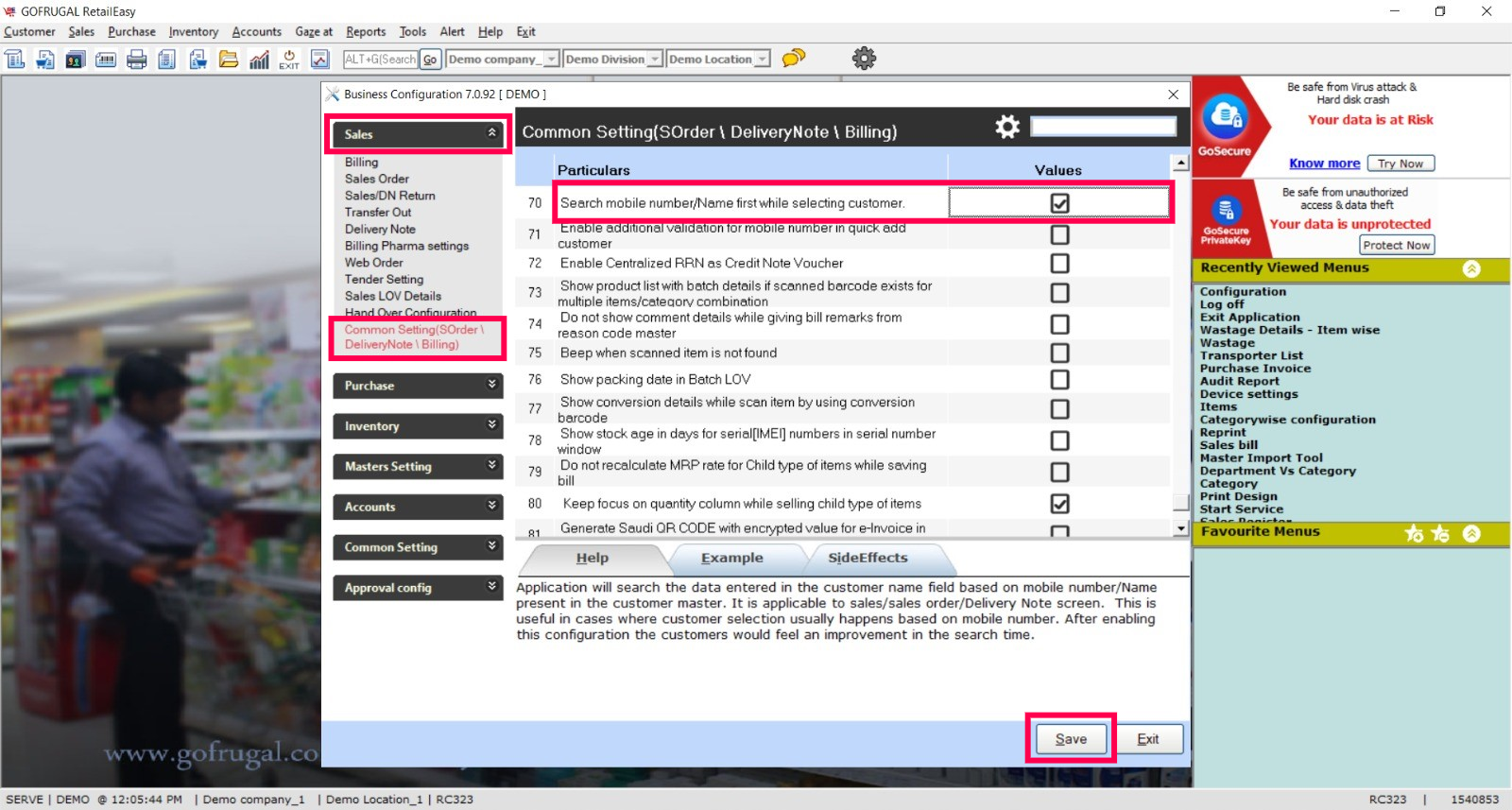Click the gear icon in the main toolbar
The image size is (1512, 810).
tap(864, 59)
